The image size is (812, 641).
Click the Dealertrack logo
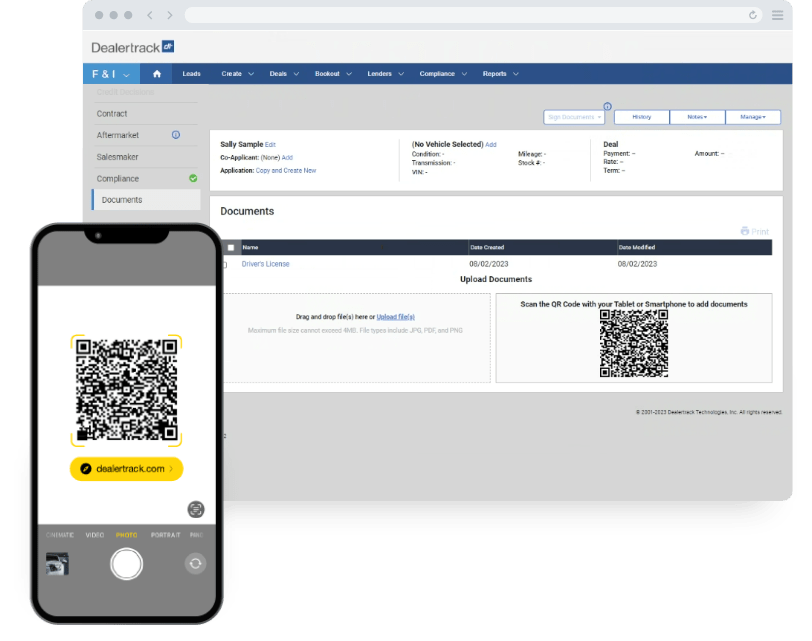(133, 47)
